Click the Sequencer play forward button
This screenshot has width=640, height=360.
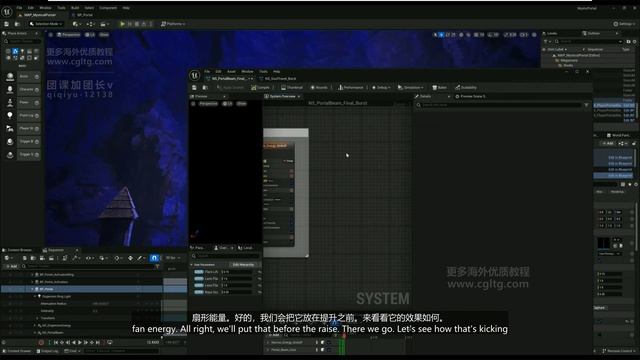coord(80,342)
